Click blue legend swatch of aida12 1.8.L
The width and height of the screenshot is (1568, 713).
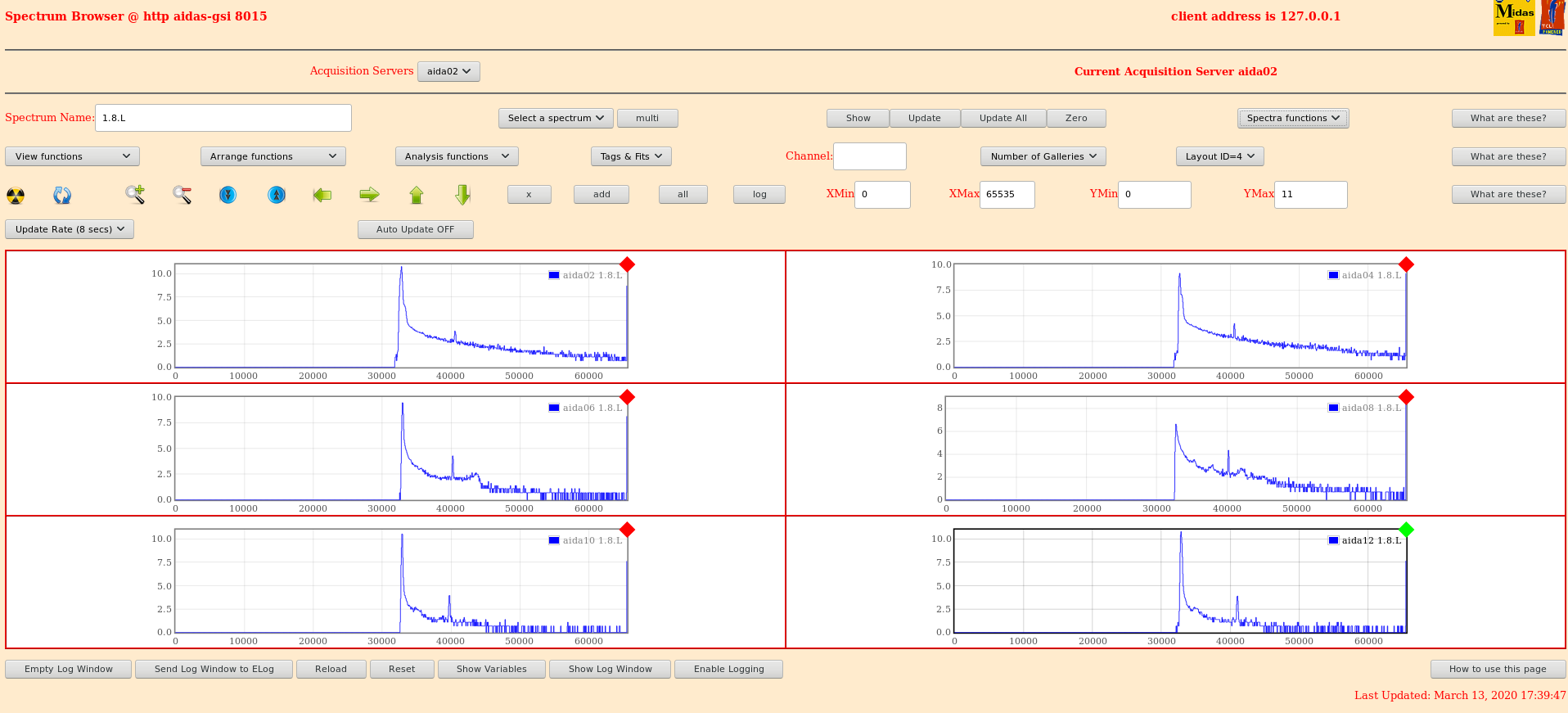click(x=1333, y=540)
